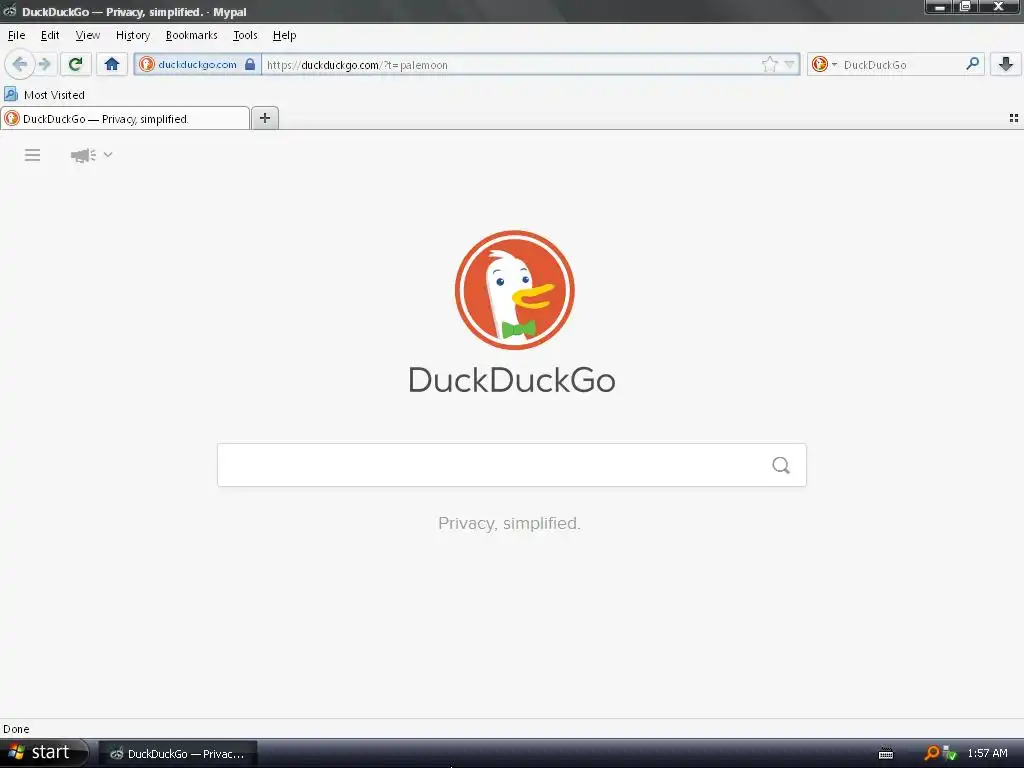
Task: Open a new tab with plus button
Action: coord(264,118)
